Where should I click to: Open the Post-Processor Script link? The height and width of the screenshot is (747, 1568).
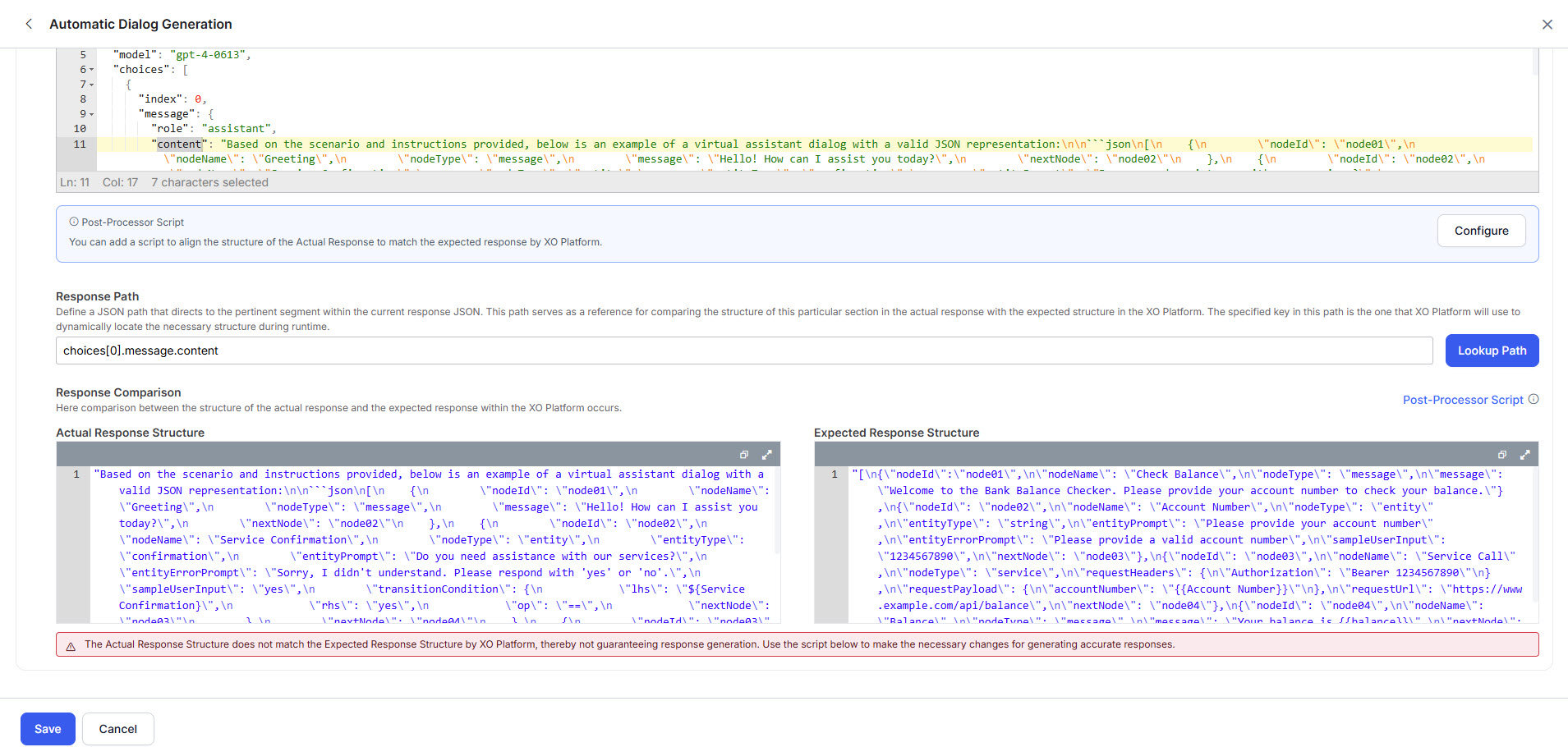click(1463, 400)
